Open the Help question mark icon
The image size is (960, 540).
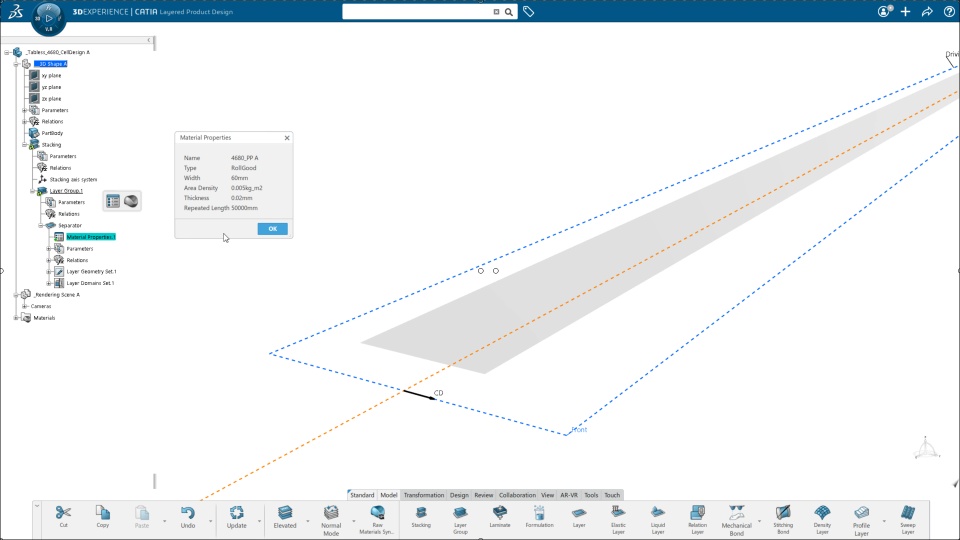coord(949,12)
